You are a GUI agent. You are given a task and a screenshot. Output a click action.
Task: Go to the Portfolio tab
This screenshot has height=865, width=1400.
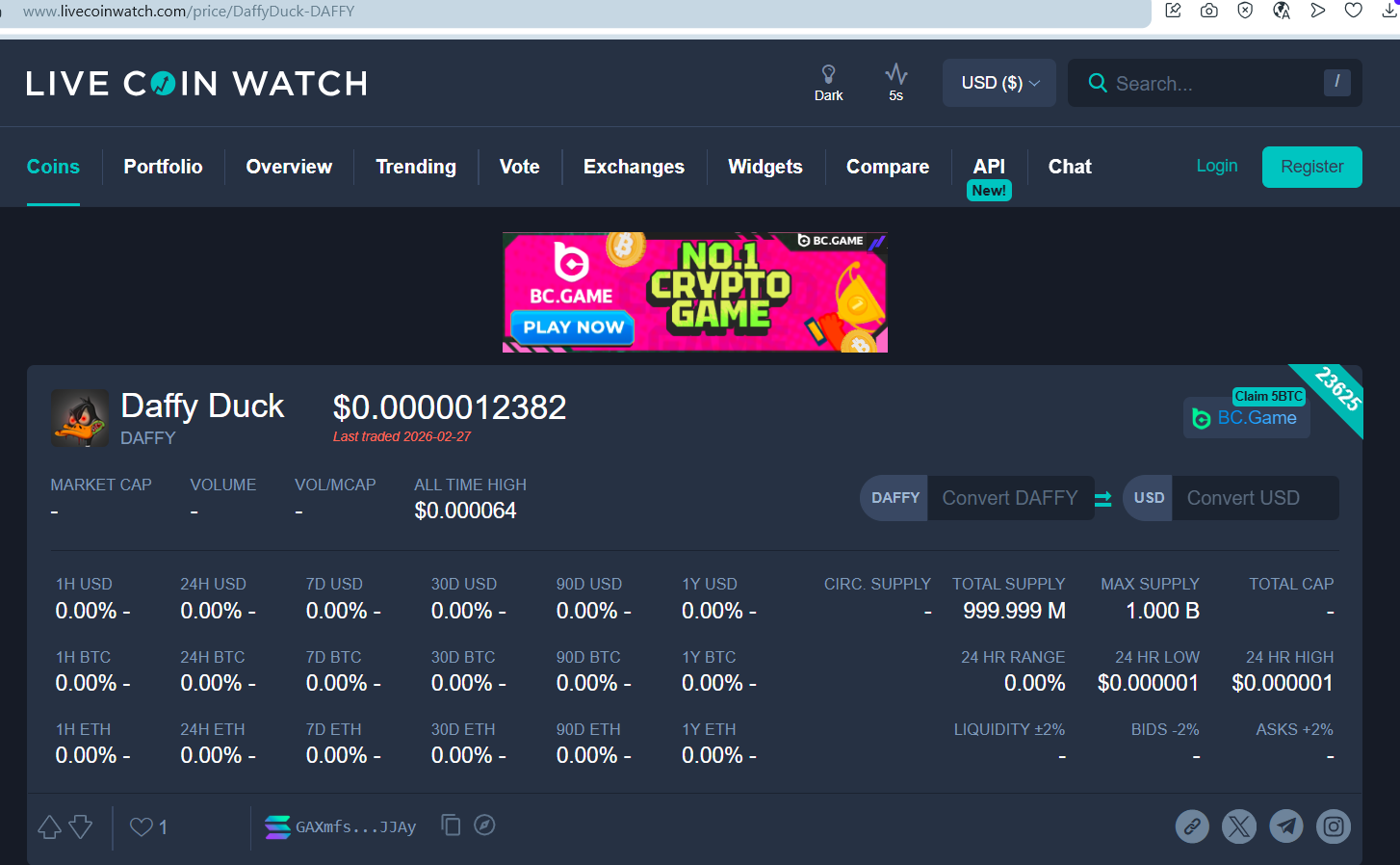163,167
